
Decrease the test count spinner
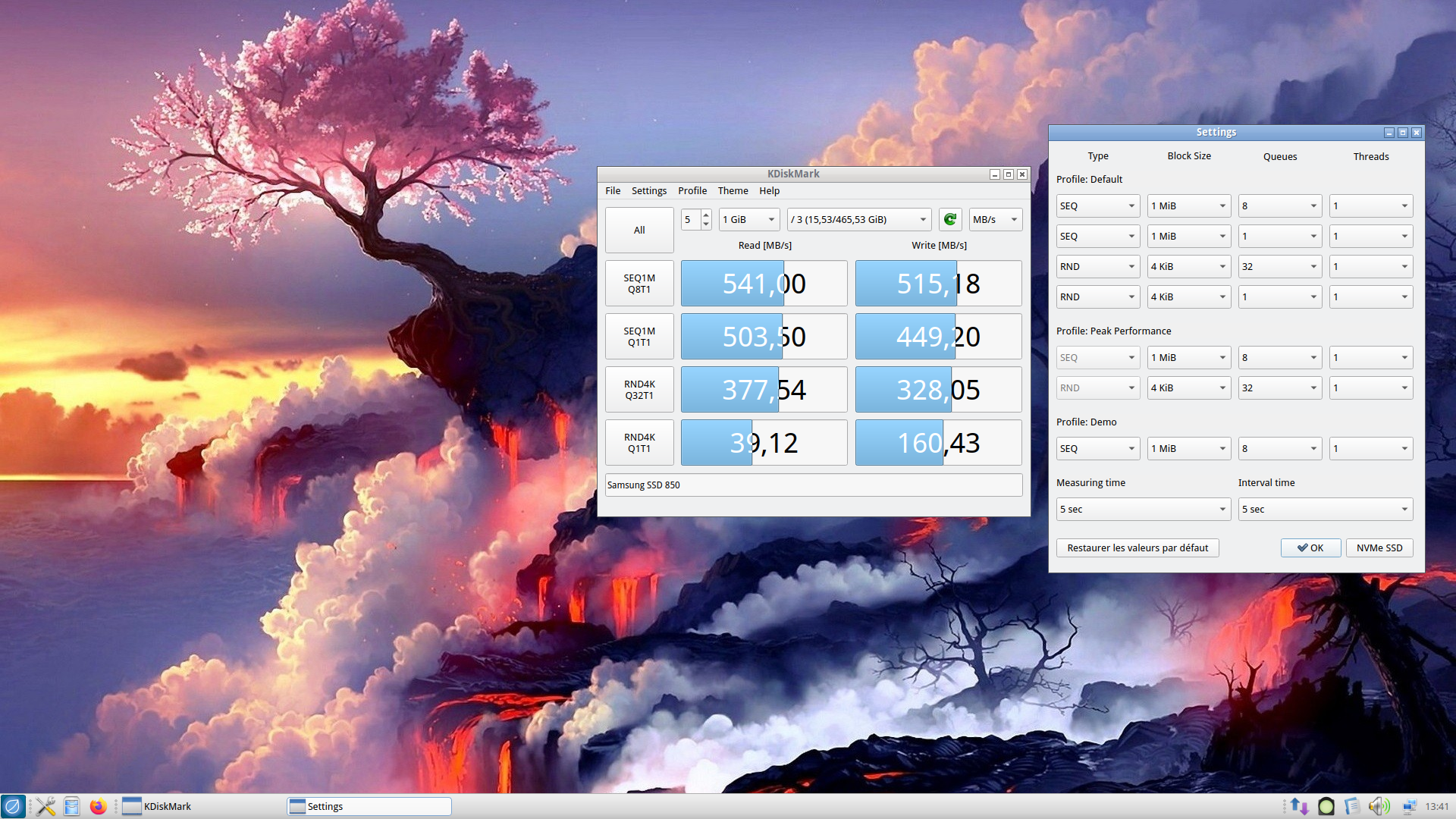click(x=706, y=225)
